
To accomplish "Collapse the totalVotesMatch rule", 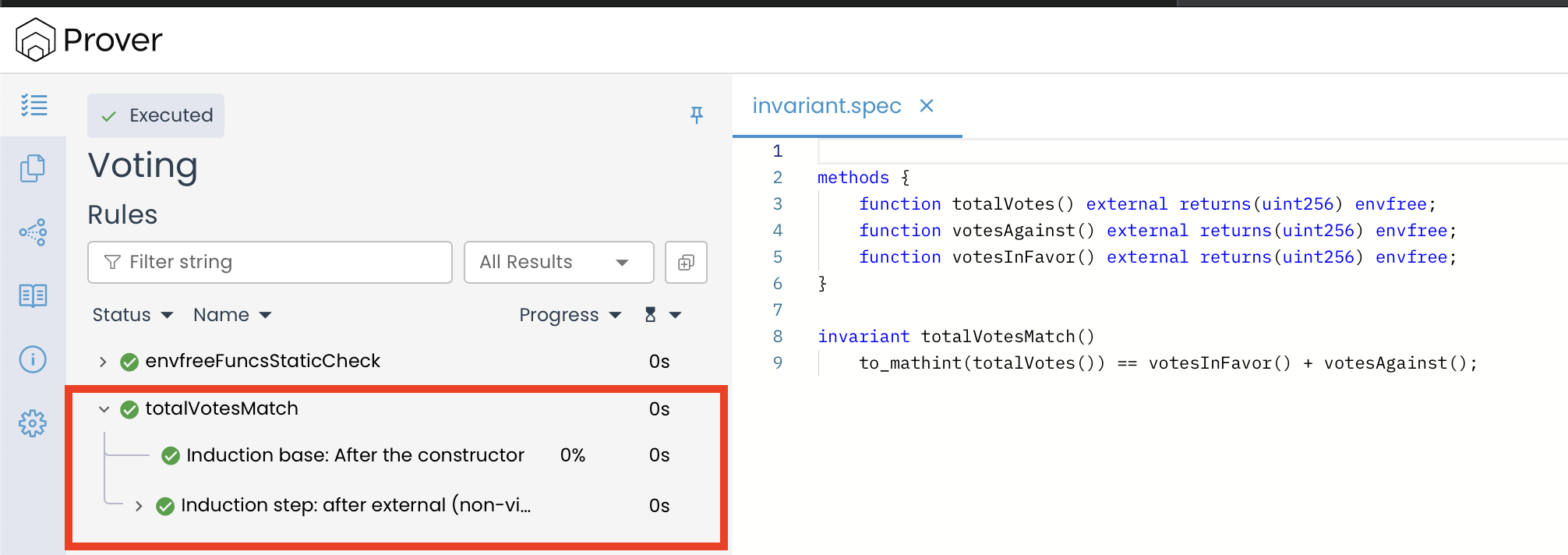I will point(104,409).
